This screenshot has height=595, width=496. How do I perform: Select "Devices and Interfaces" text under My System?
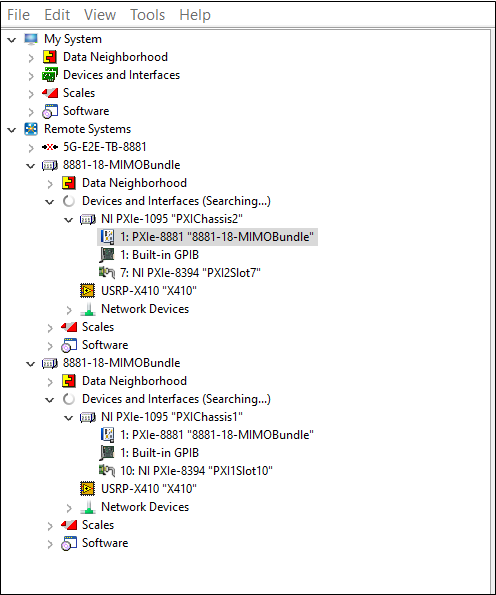121,75
